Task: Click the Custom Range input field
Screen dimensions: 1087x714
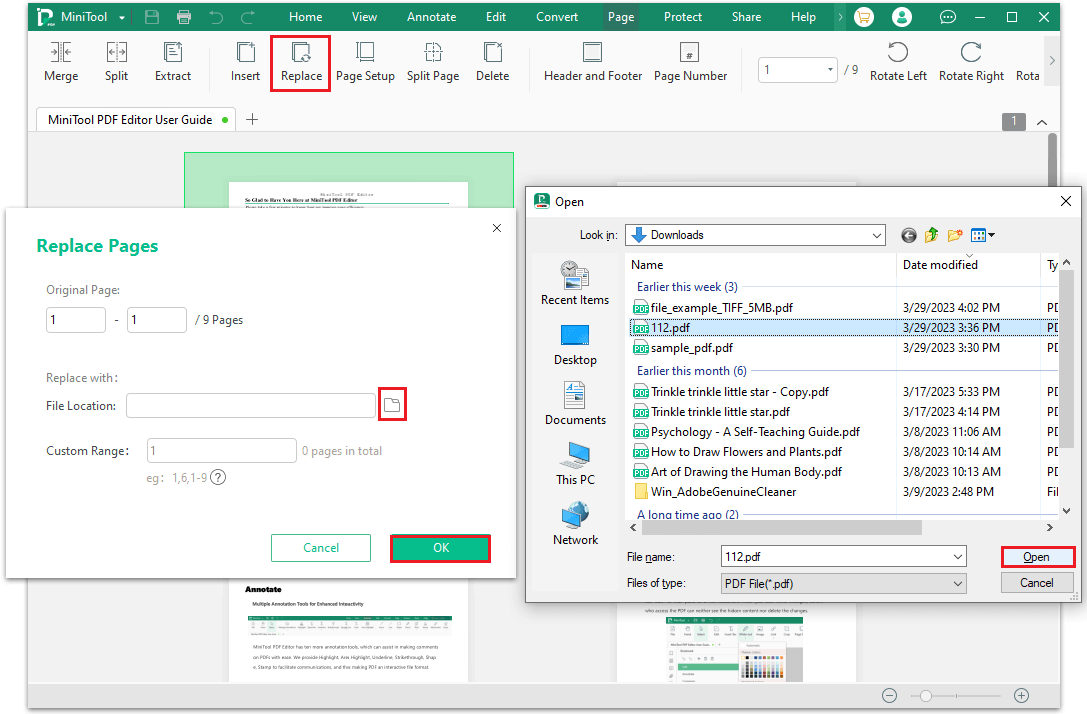Action: click(222, 451)
